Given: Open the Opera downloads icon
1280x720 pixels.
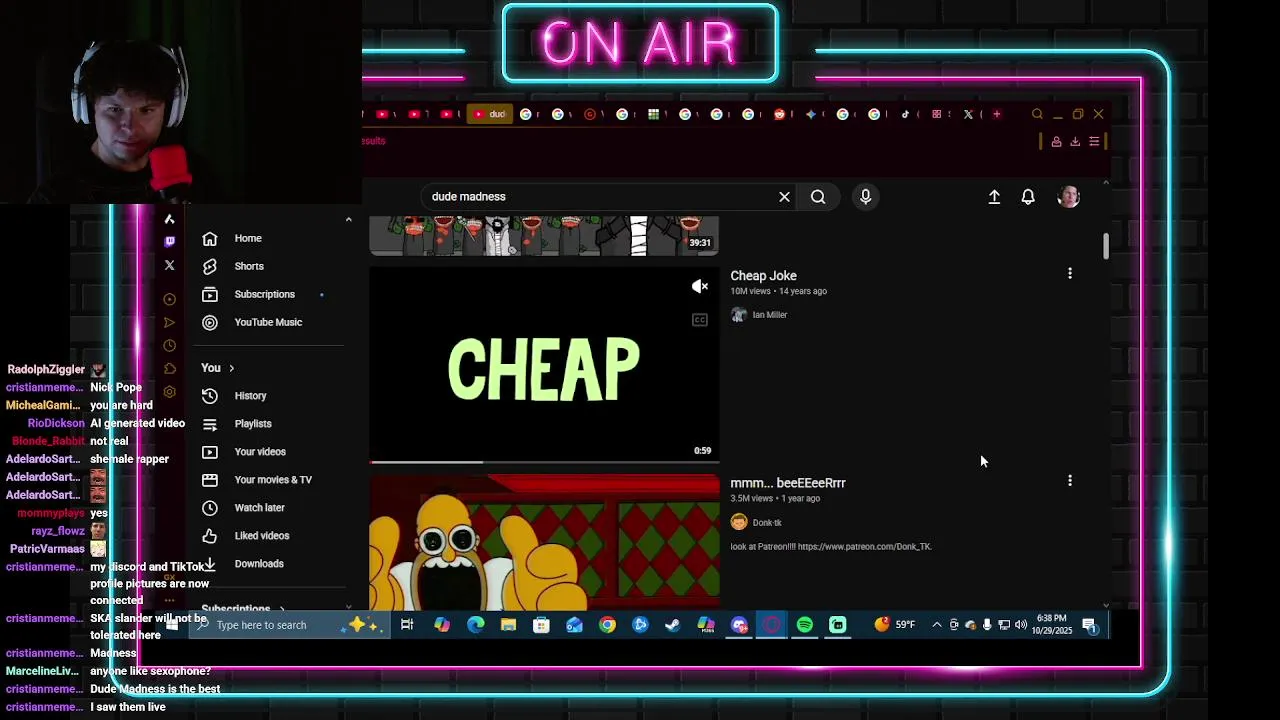Looking at the screenshot, I should (x=1075, y=142).
